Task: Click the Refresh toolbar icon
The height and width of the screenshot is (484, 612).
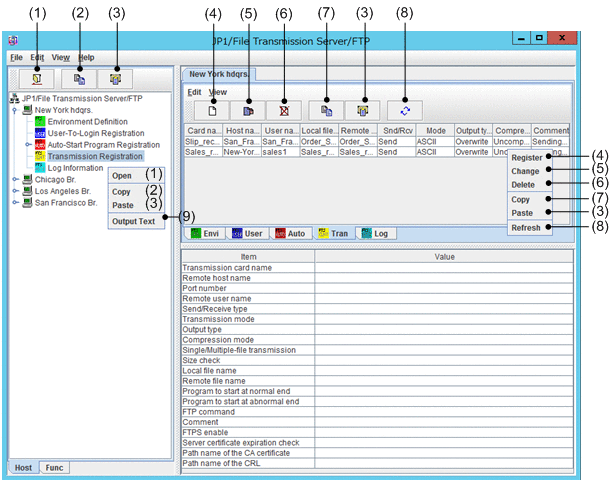Action: [x=405, y=110]
